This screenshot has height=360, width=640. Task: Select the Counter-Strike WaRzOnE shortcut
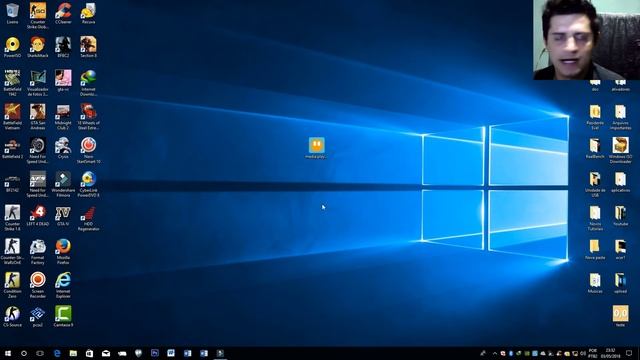pos(12,252)
